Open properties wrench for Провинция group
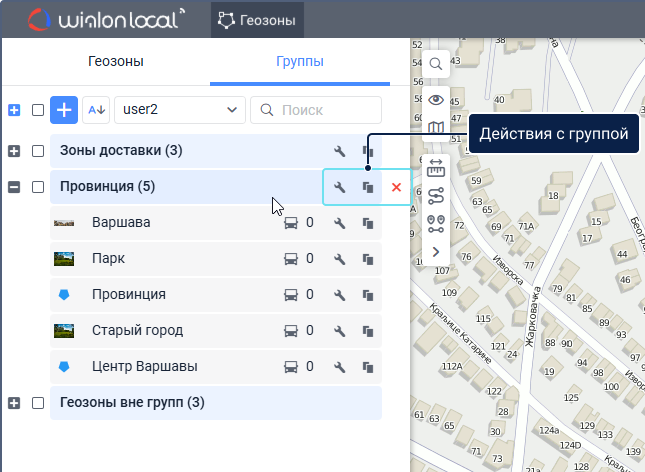The height and width of the screenshot is (472, 645). coord(340,187)
